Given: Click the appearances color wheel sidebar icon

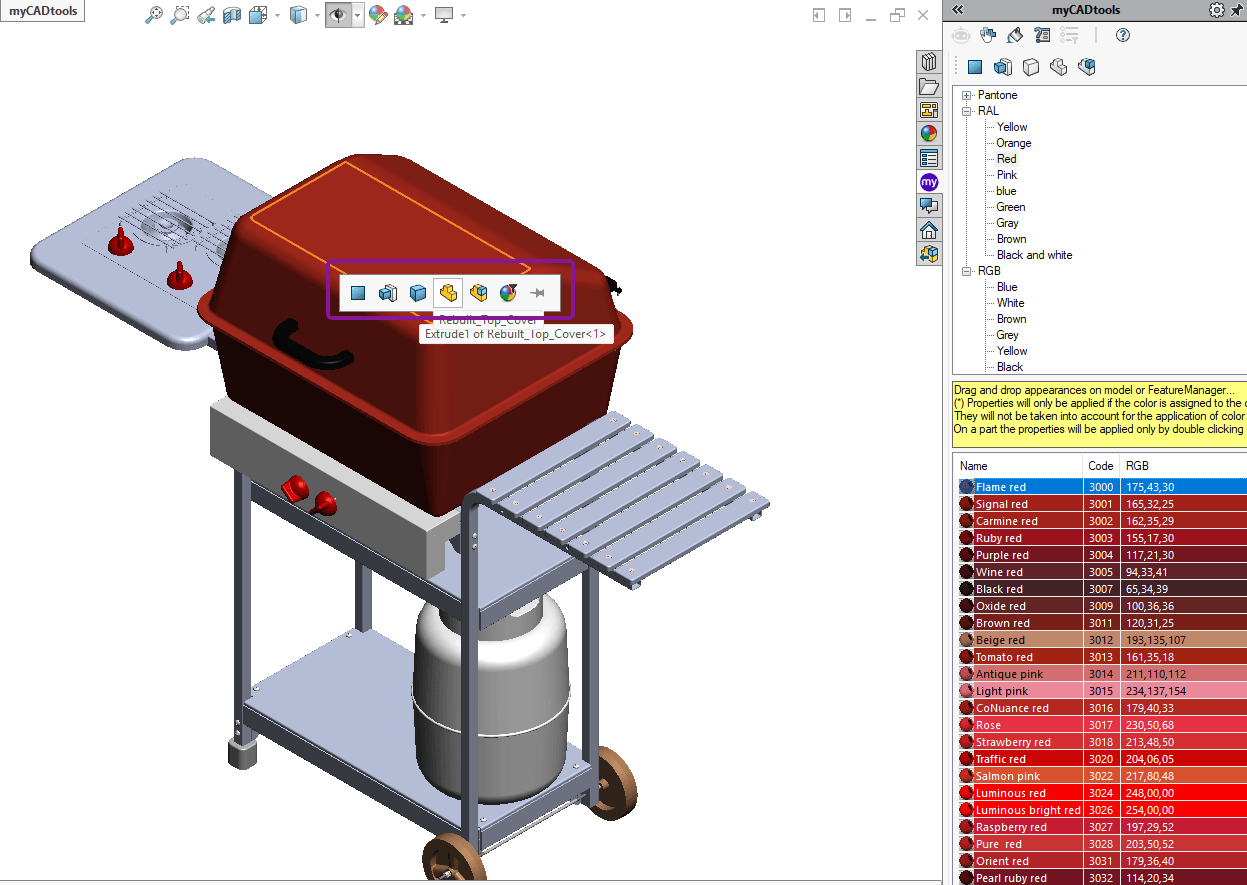Looking at the screenshot, I should pyautogui.click(x=929, y=133).
